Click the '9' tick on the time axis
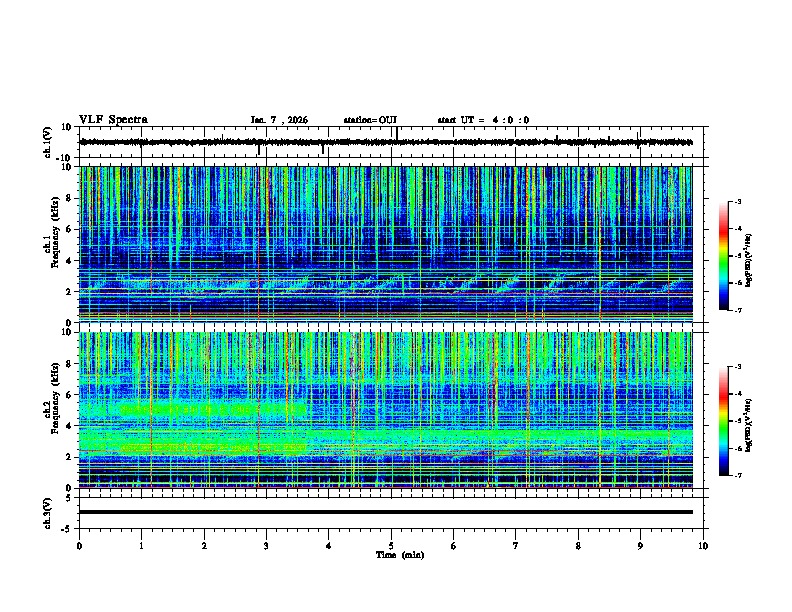 click(x=640, y=546)
